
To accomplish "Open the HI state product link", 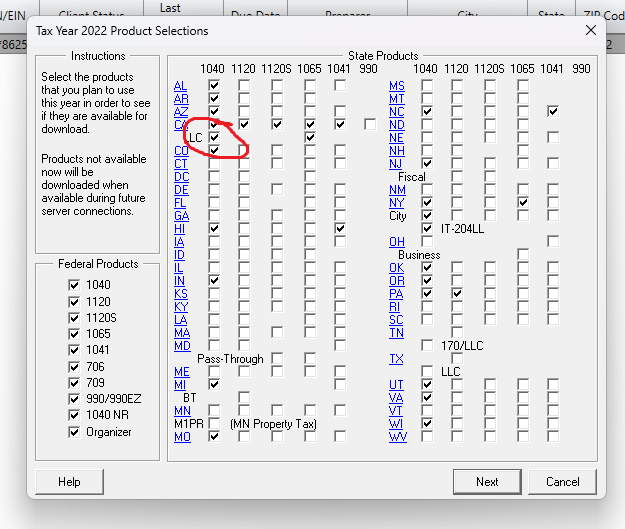I will [x=181, y=229].
